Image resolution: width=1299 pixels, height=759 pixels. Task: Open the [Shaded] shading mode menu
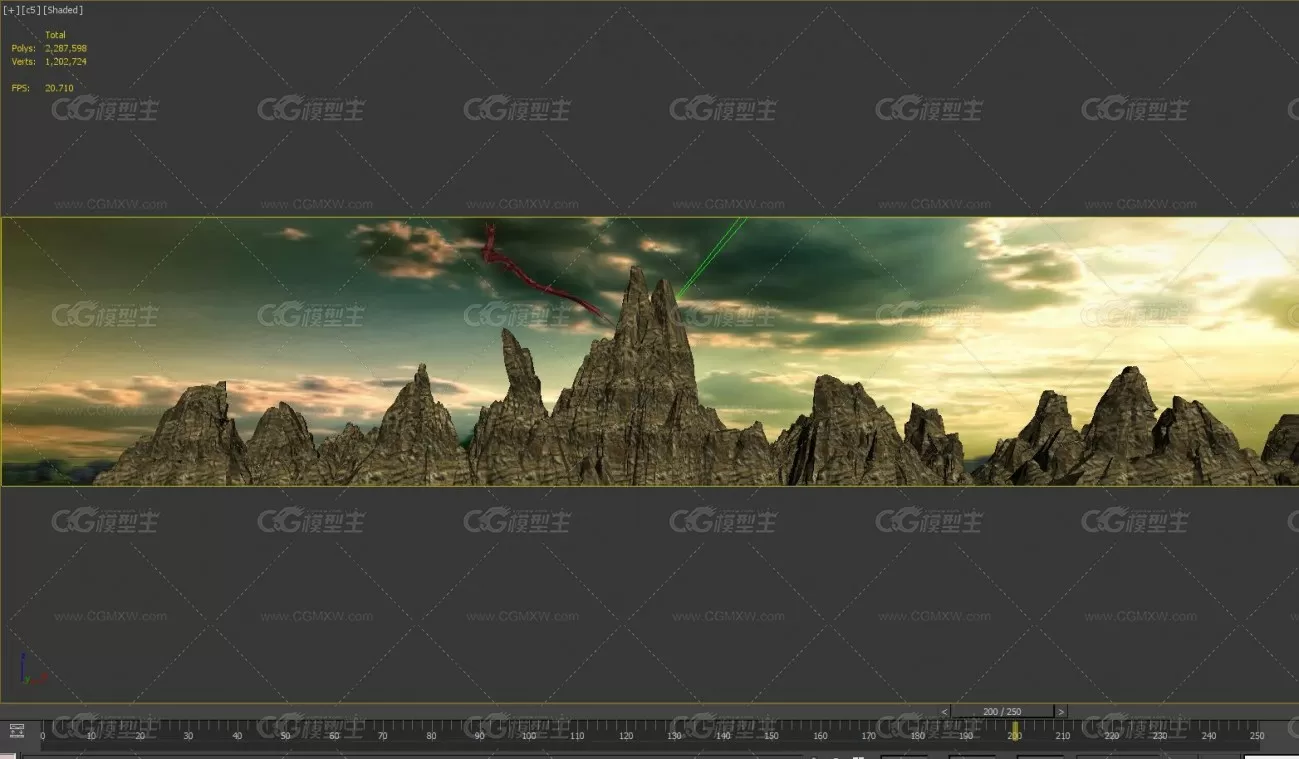(63, 10)
